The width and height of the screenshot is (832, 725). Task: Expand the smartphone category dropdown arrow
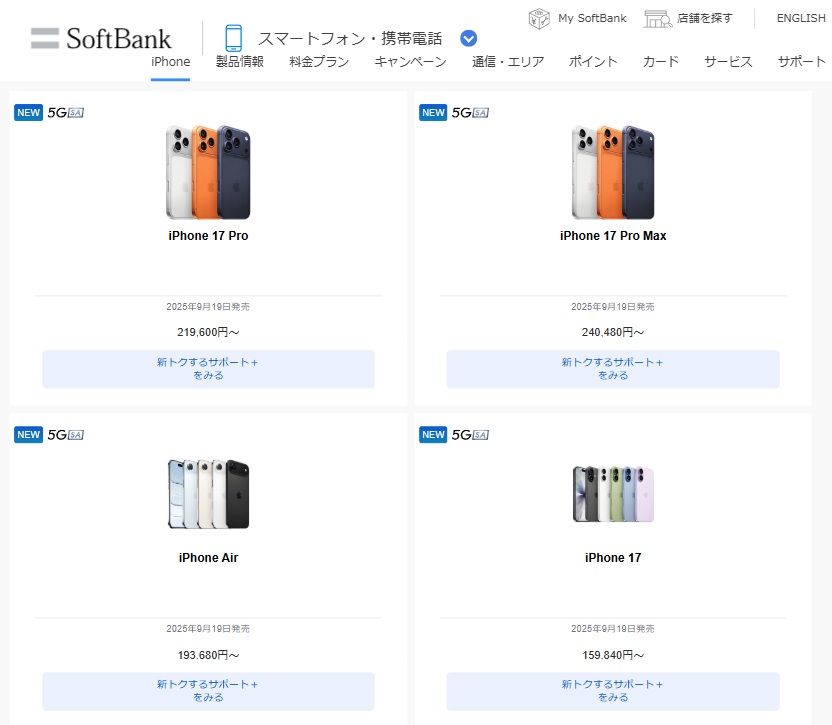(469, 38)
